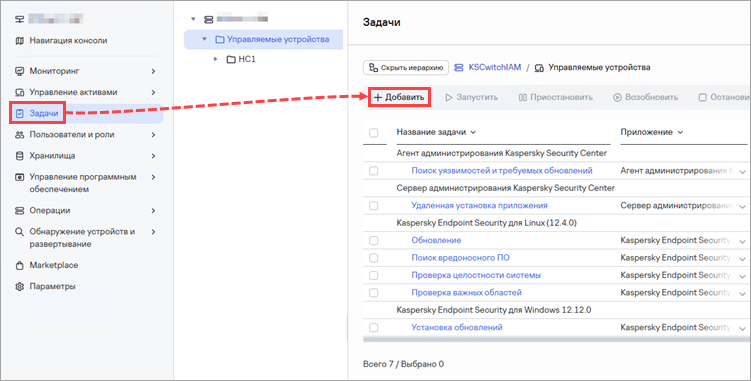Viewport: 751px width, 381px height.
Task: Click the Параметры gear icon
Action: (x=20, y=287)
